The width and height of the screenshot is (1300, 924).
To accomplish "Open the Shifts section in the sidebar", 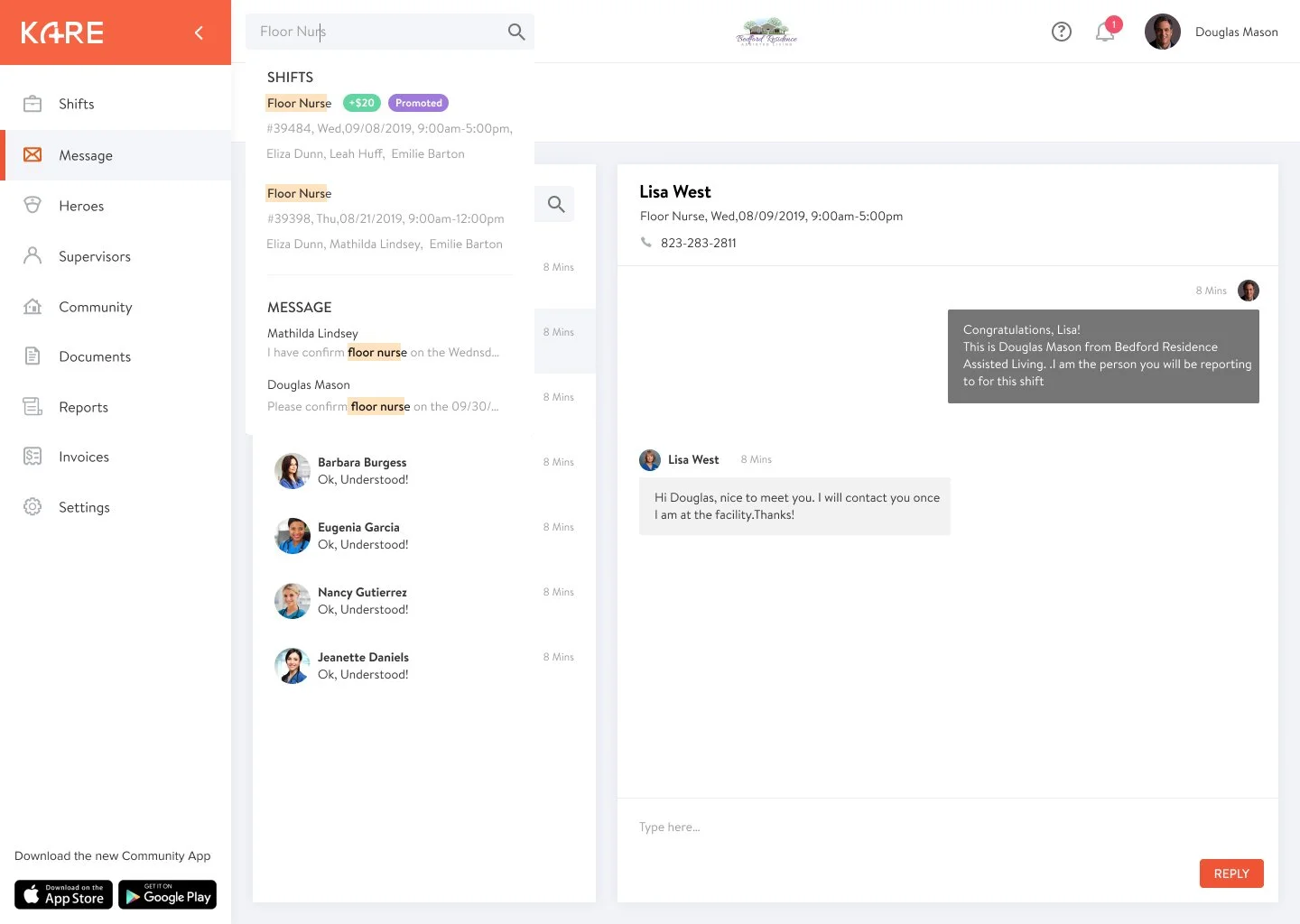I will (x=76, y=104).
